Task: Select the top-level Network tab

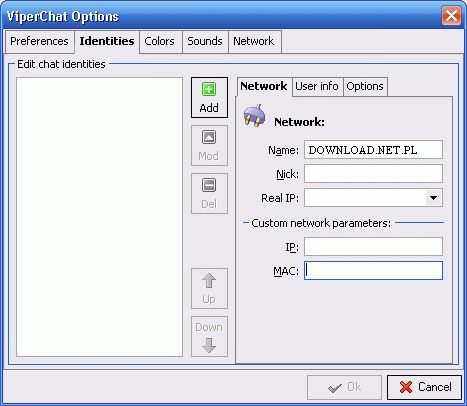Action: point(254,41)
